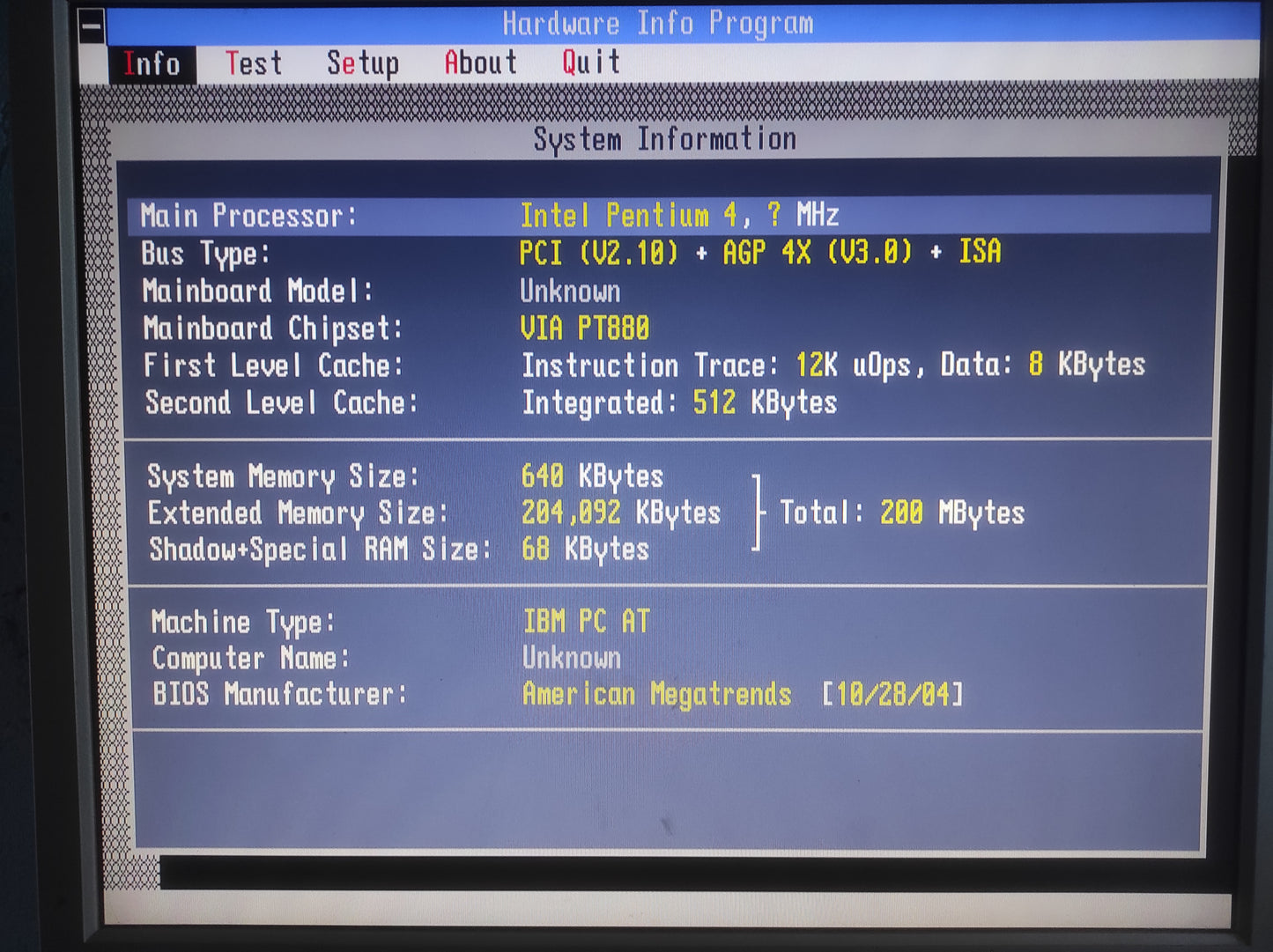Select the Bus Type row

point(670,254)
